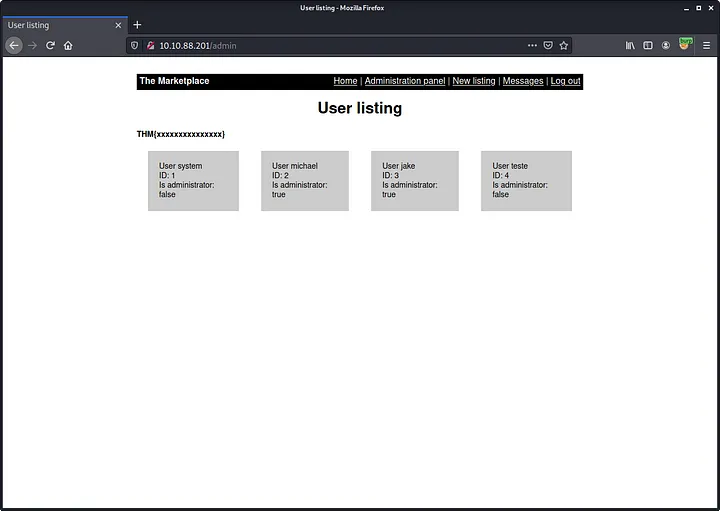Open the Administration panel link
Image resolution: width=720 pixels, height=511 pixels.
coord(405,81)
